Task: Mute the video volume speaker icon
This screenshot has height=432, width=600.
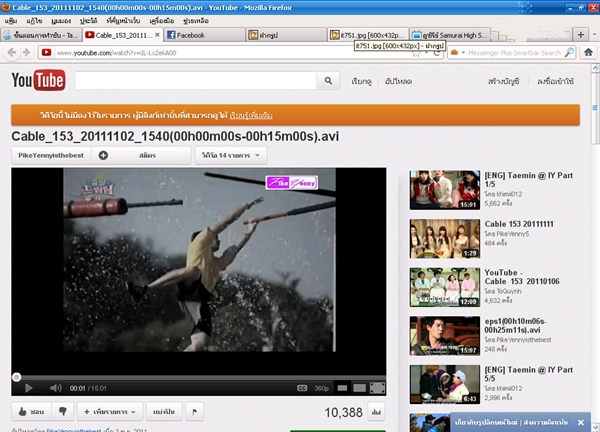Action: click(55, 388)
